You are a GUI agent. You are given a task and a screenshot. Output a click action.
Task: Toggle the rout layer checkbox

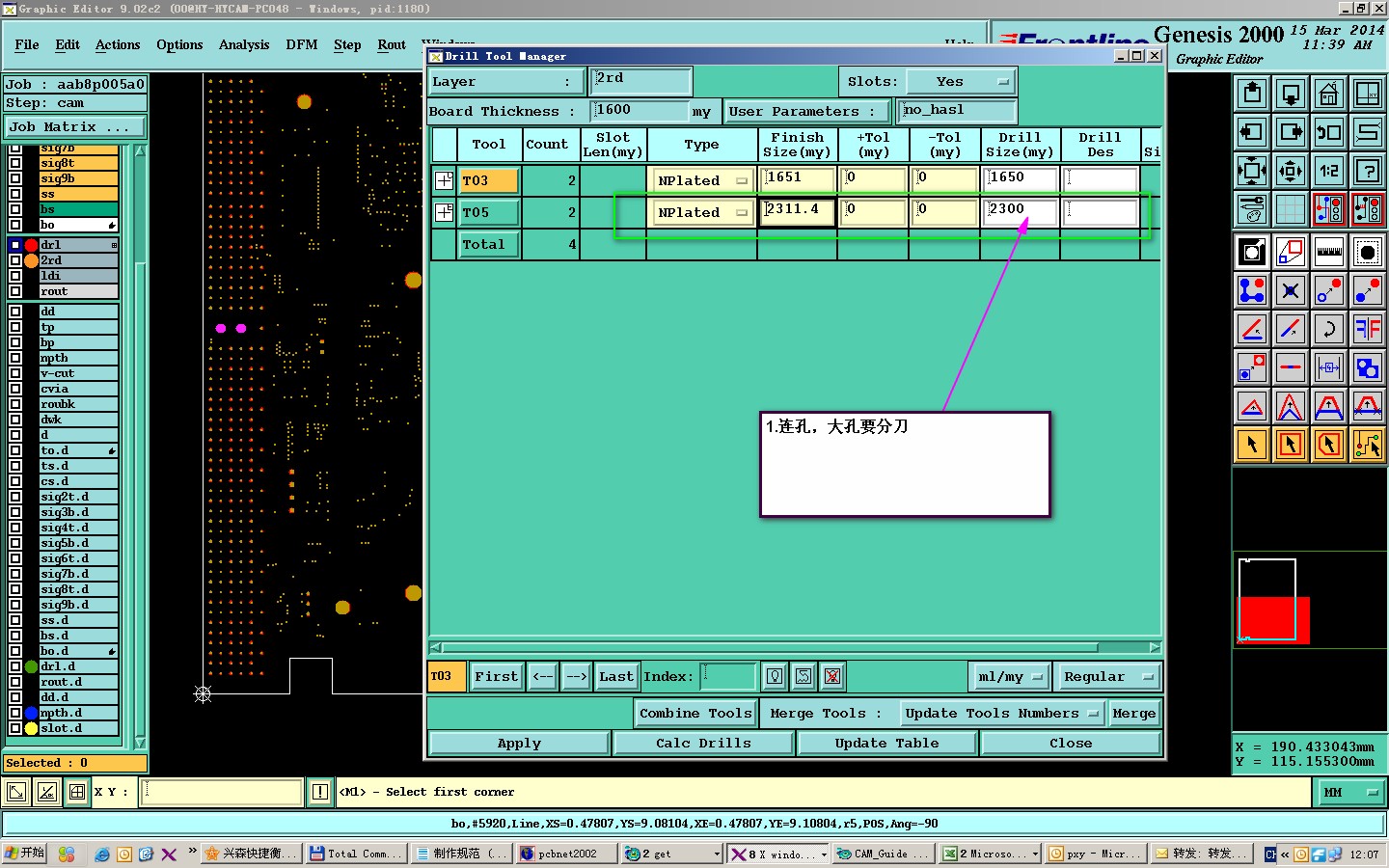15,291
